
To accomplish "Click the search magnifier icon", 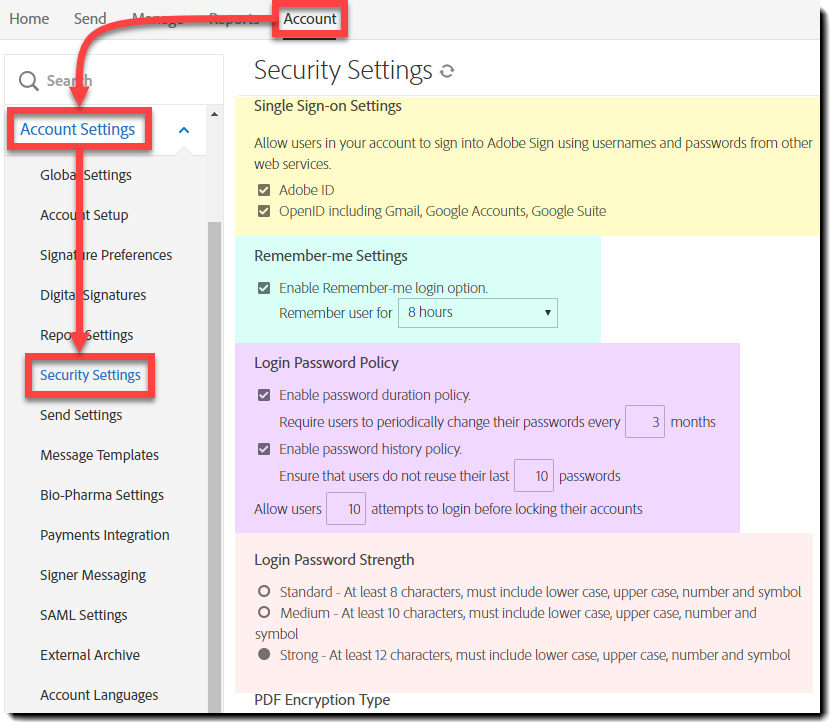I will pos(29,81).
